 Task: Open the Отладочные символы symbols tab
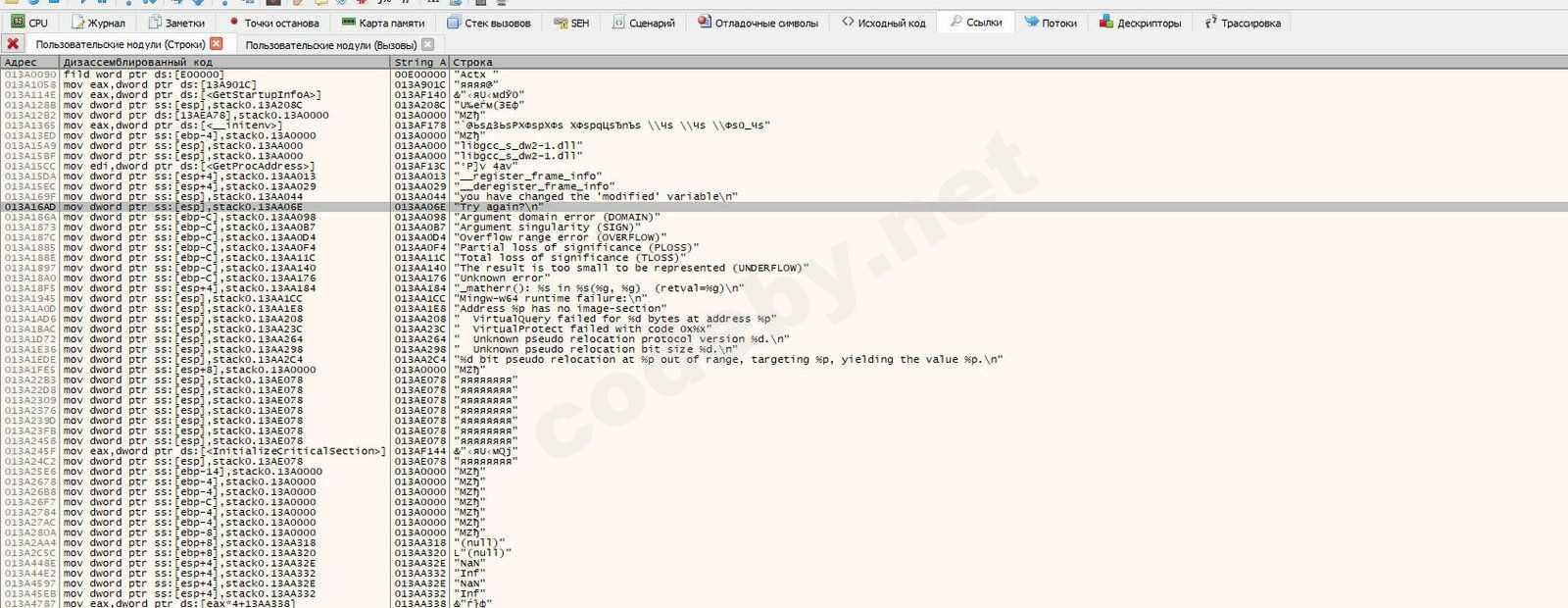(758, 23)
